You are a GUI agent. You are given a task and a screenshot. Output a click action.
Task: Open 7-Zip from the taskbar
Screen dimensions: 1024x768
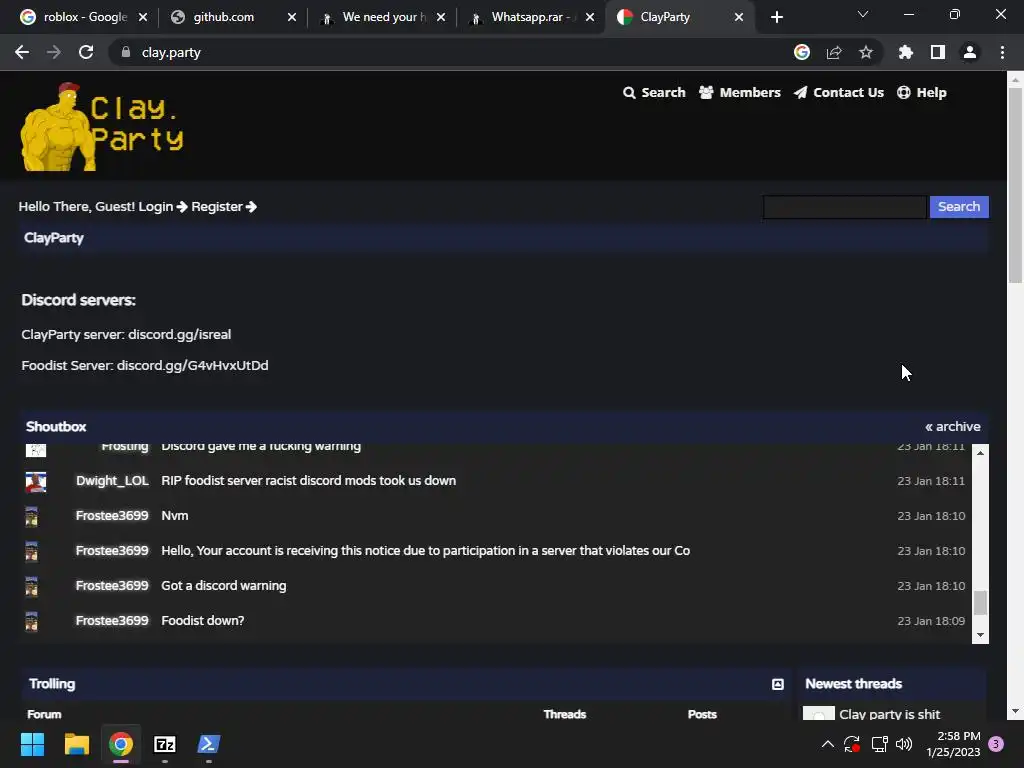coord(165,744)
